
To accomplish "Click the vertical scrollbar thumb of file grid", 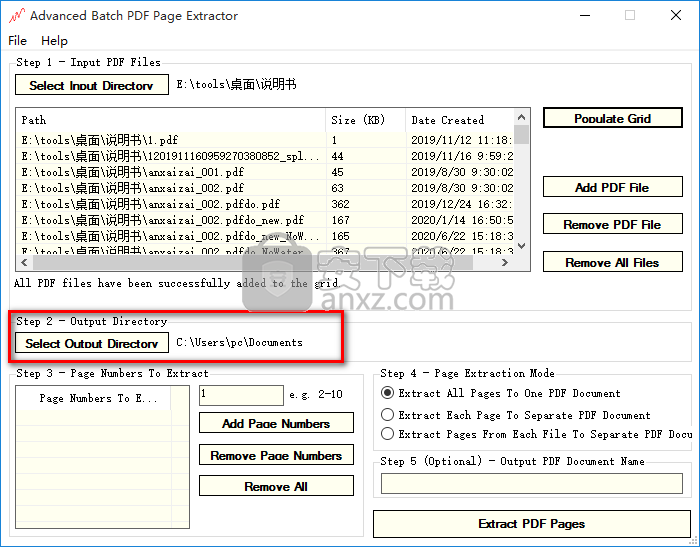I will (x=521, y=135).
